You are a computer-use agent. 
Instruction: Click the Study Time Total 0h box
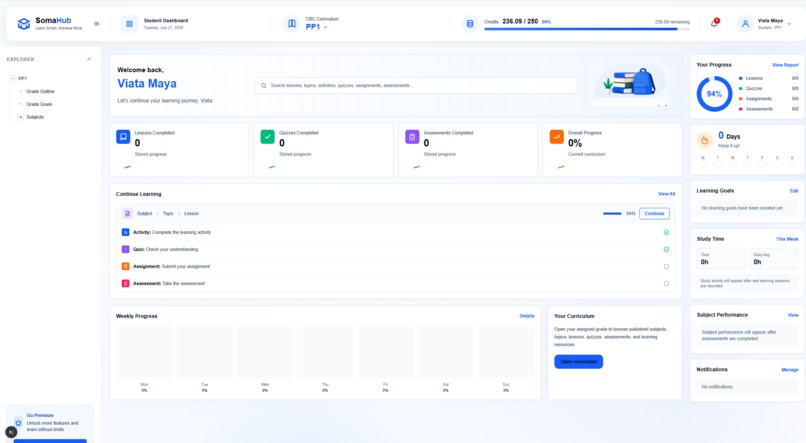click(x=721, y=259)
